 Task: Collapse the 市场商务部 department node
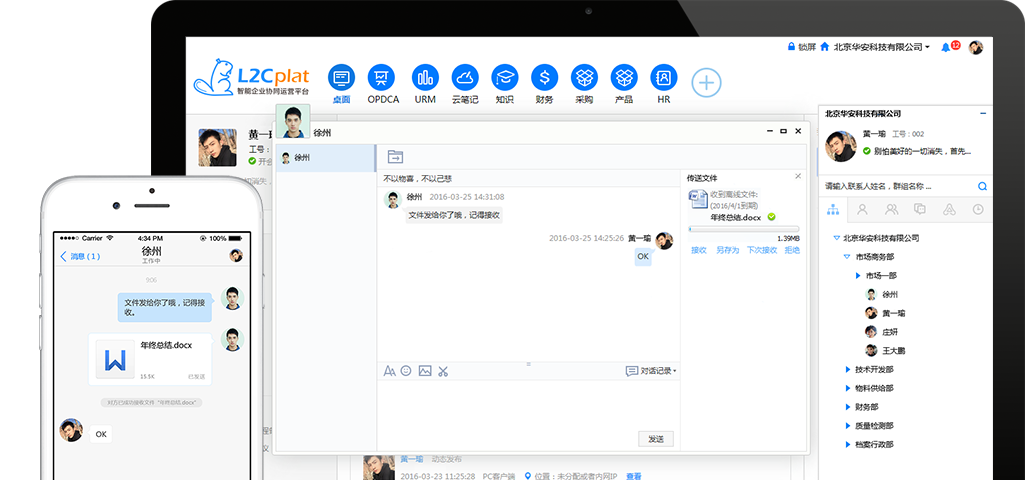click(846, 257)
